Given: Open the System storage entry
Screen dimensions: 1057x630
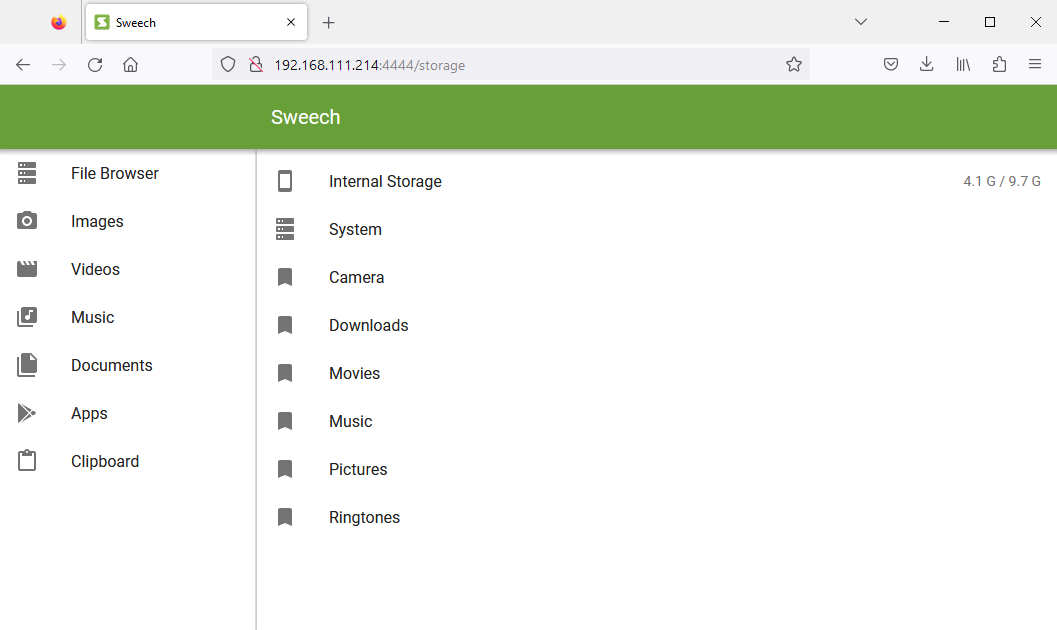Looking at the screenshot, I should click(x=657, y=229).
